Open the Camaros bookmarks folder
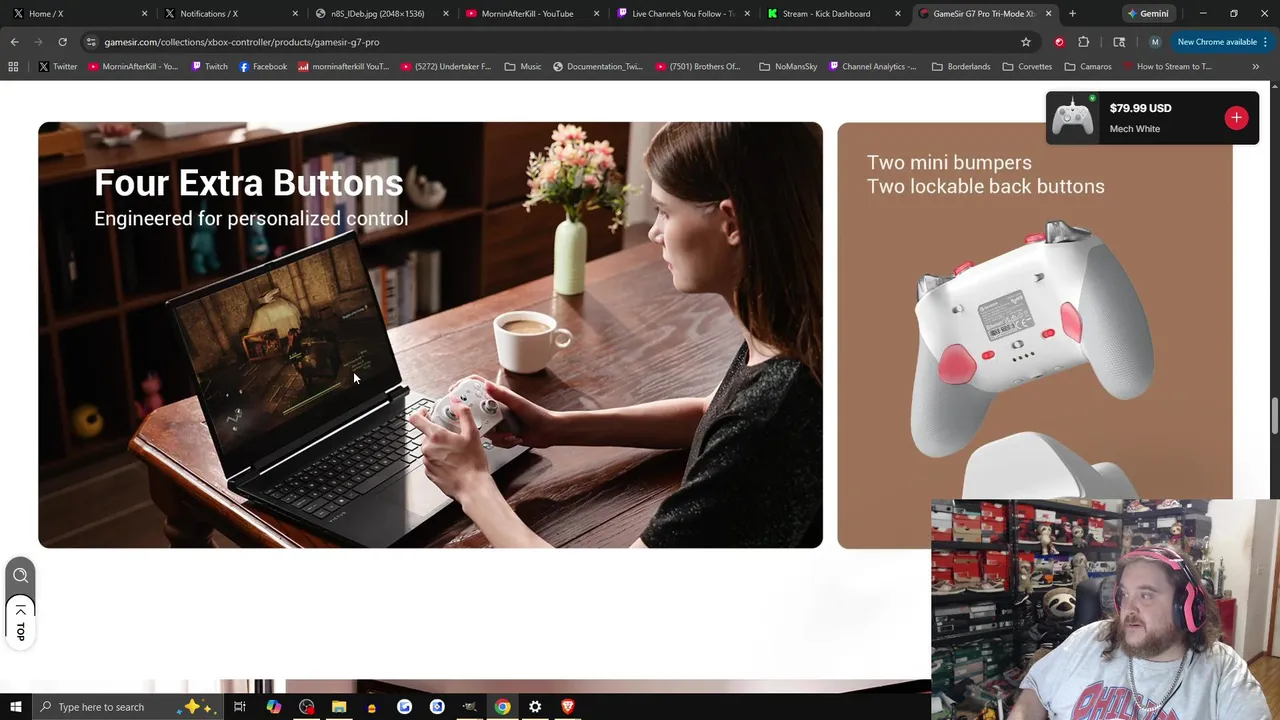The image size is (1280, 720). point(1088,66)
